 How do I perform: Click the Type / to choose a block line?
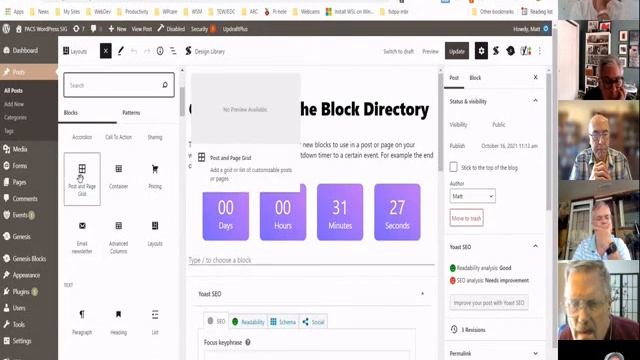point(311,260)
